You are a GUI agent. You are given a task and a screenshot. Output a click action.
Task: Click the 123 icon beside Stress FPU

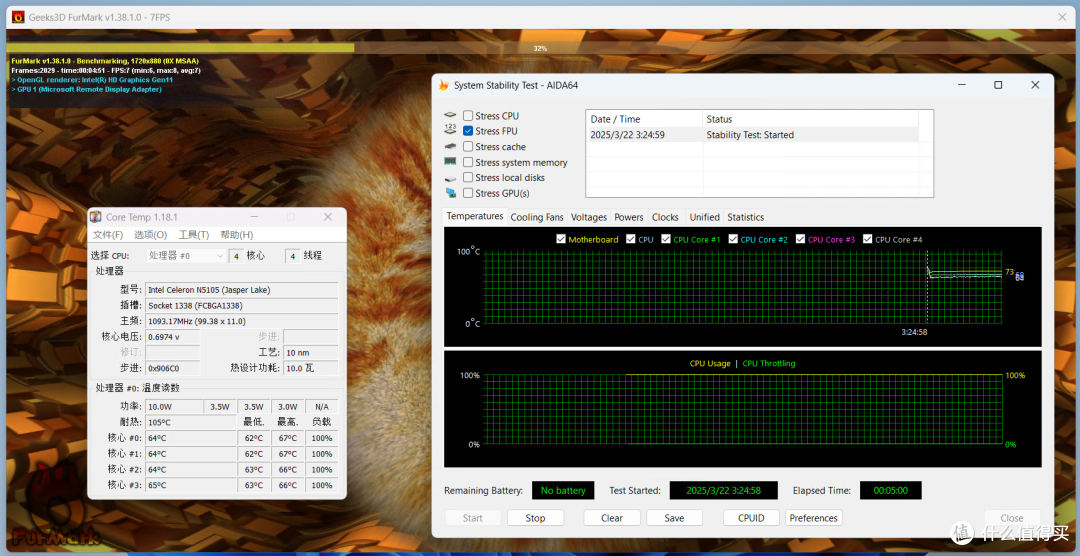click(450, 130)
